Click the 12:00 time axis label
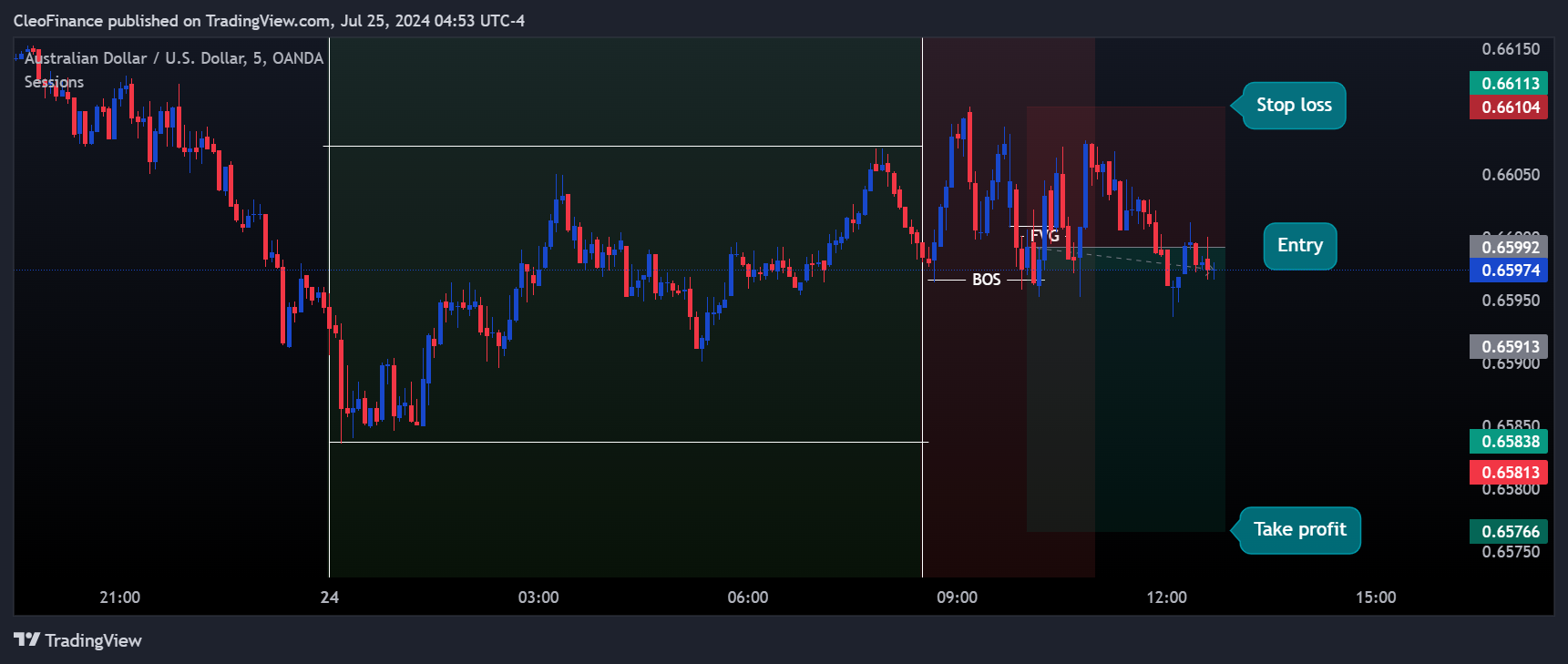This screenshot has height=664, width=1568. click(x=1167, y=598)
